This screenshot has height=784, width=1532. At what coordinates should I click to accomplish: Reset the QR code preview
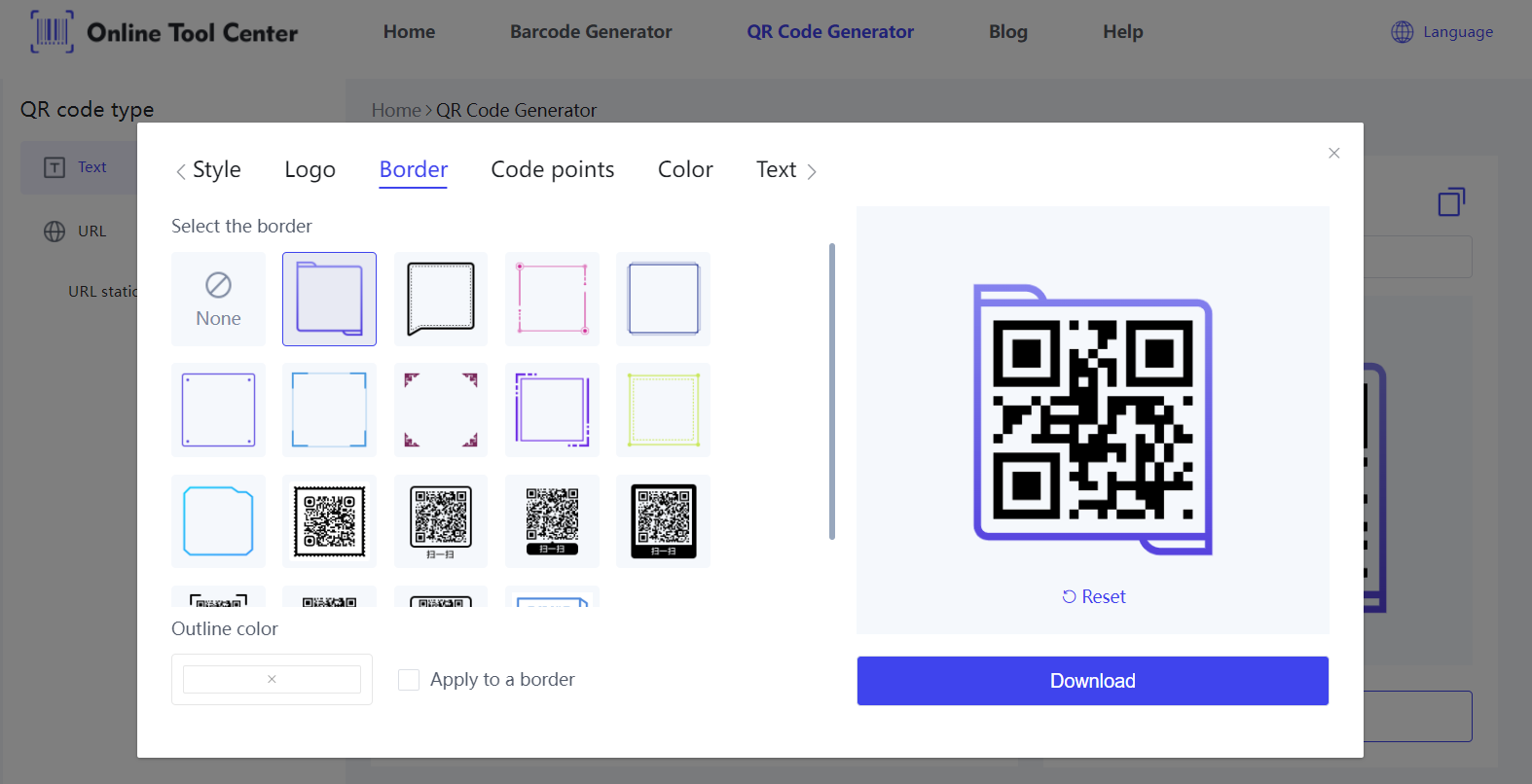tap(1093, 596)
